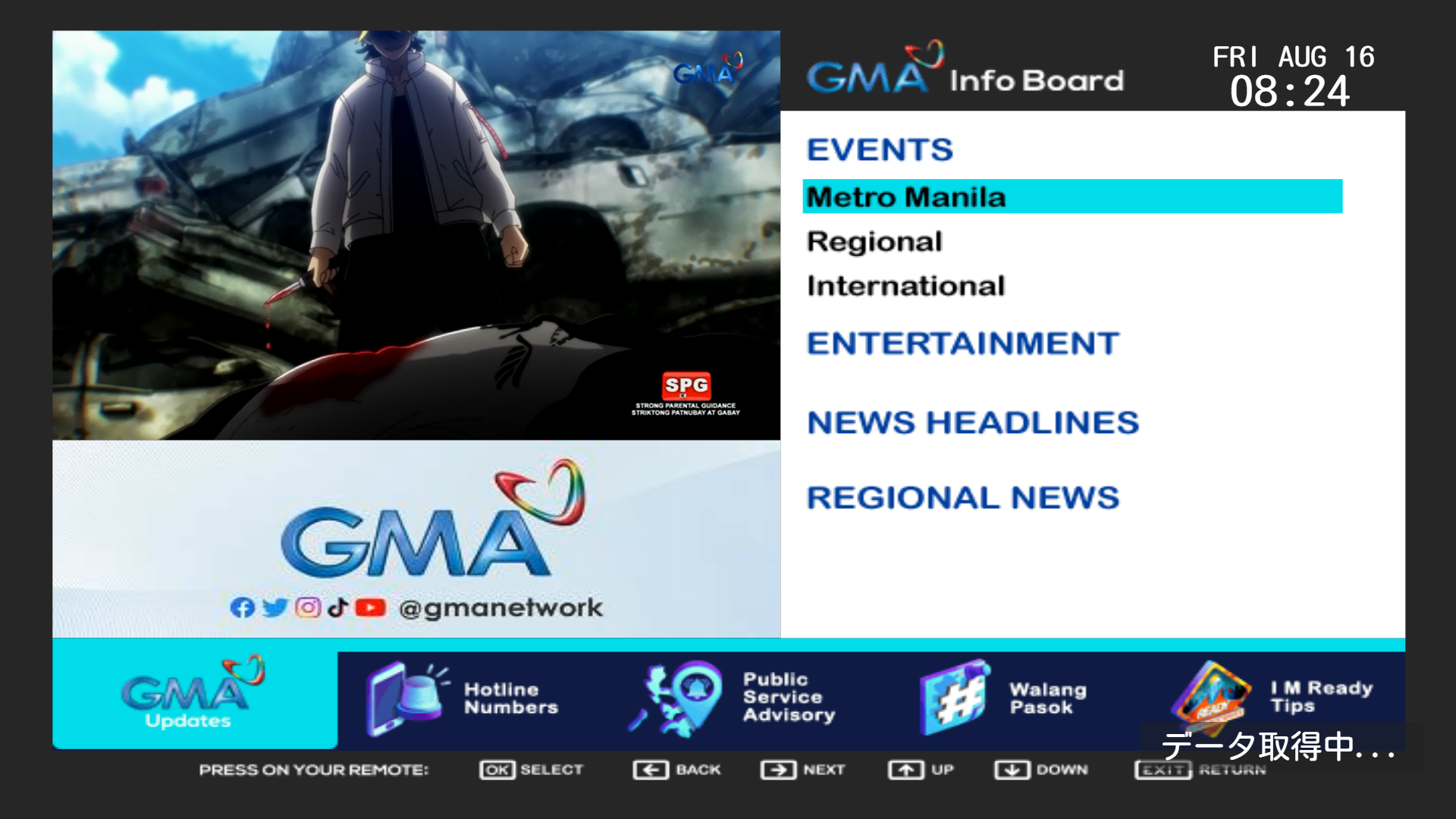Click the right arrow NEXT key icon
The width and height of the screenshot is (1456, 819).
[x=778, y=770]
